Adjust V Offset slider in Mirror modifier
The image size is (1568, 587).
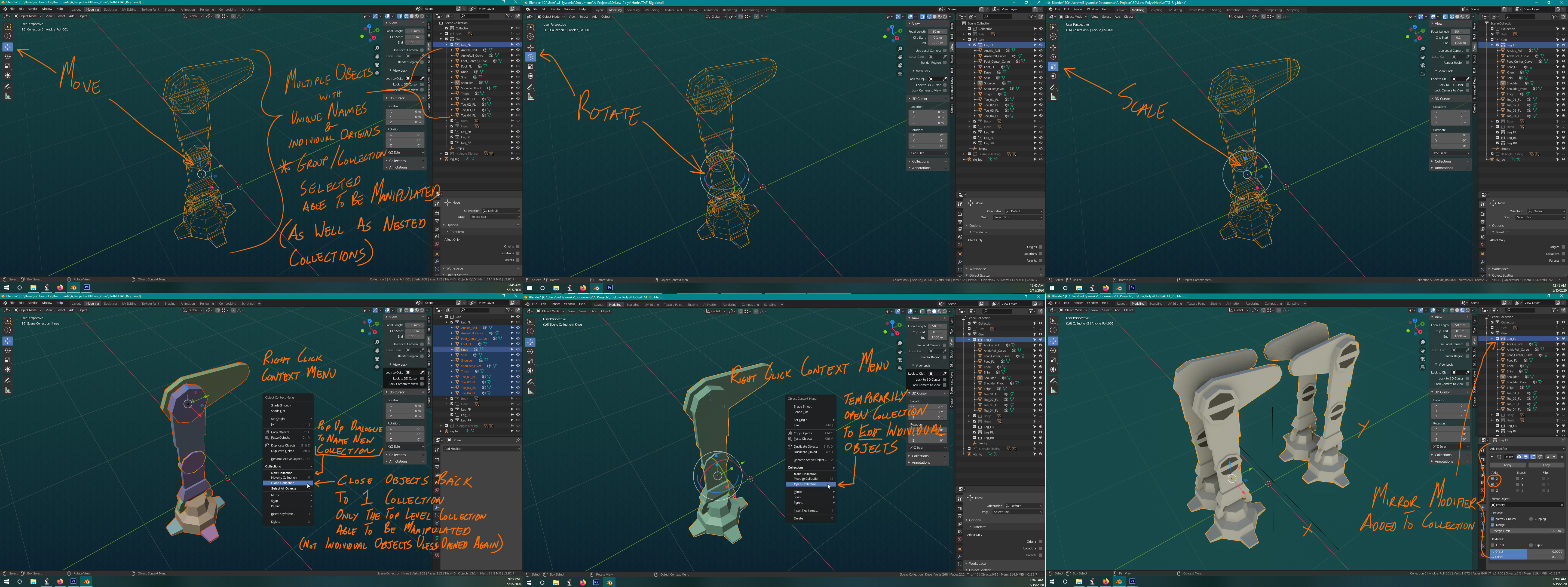(1527, 557)
